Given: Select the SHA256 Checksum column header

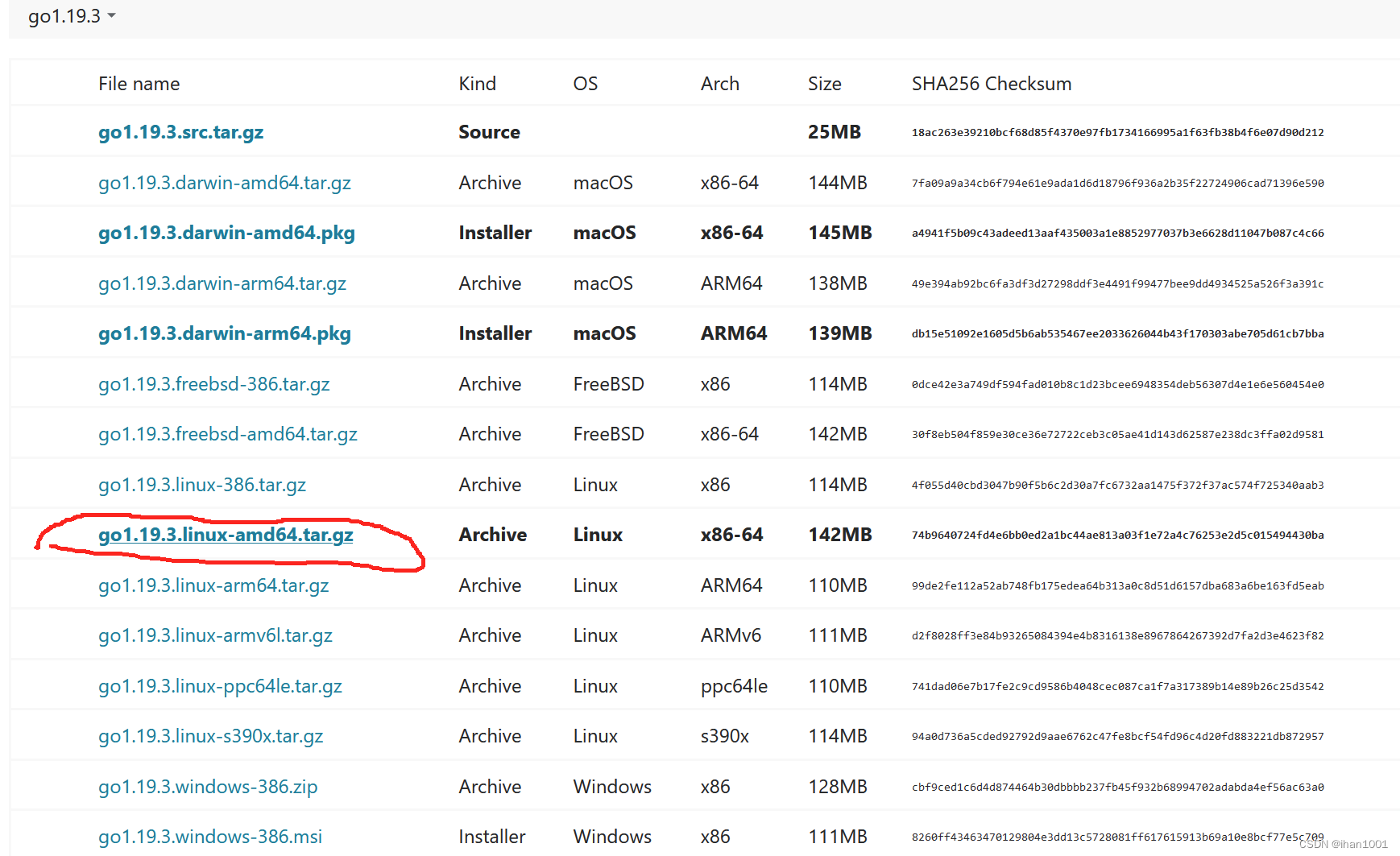Looking at the screenshot, I should 992,84.
